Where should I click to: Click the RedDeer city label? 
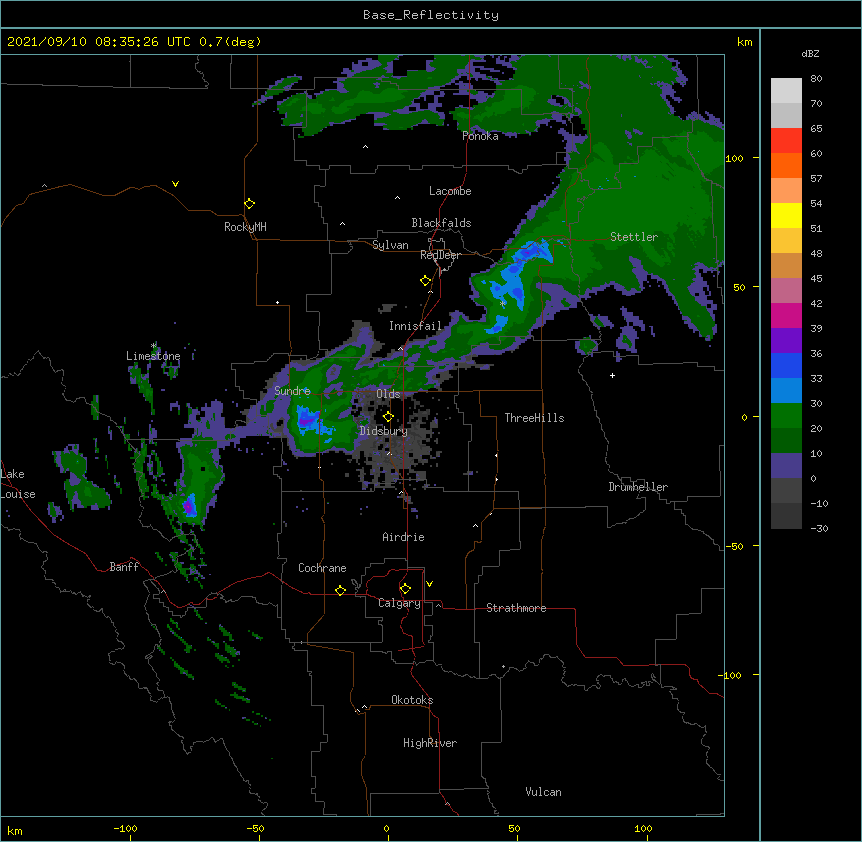[440, 255]
